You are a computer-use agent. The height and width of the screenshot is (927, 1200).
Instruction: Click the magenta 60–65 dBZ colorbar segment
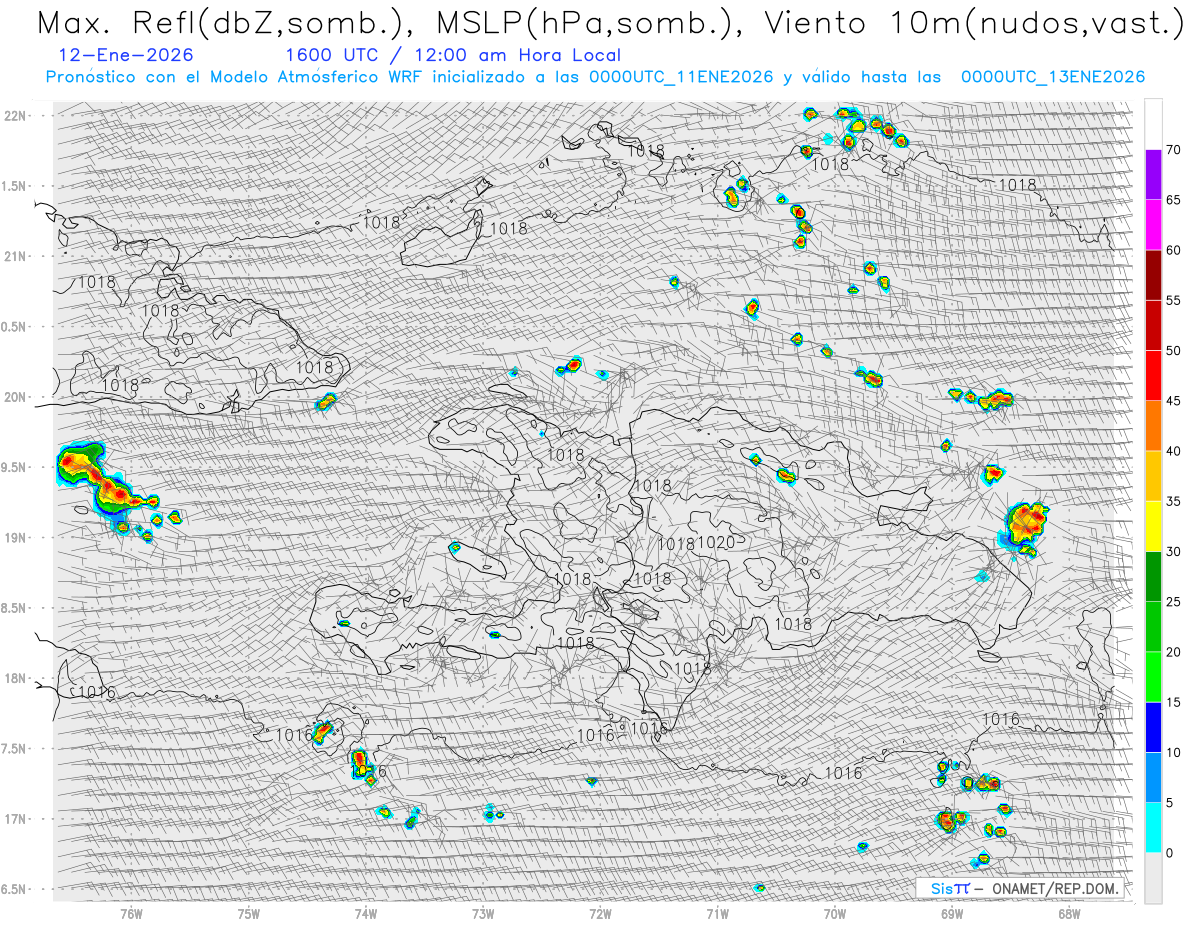[1153, 225]
